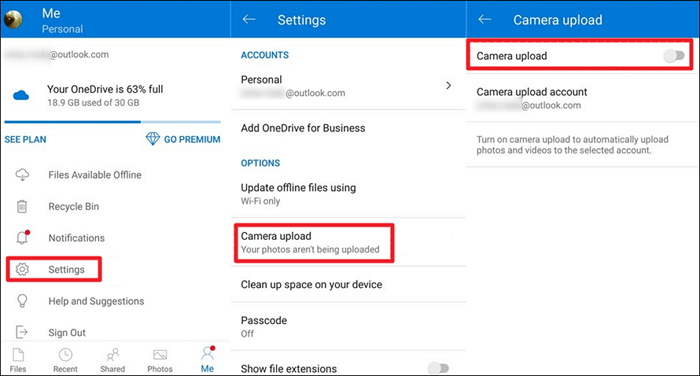This screenshot has width=700, height=376.
Task: Tap the Files Available Offline cloud icon
Action: point(22,175)
